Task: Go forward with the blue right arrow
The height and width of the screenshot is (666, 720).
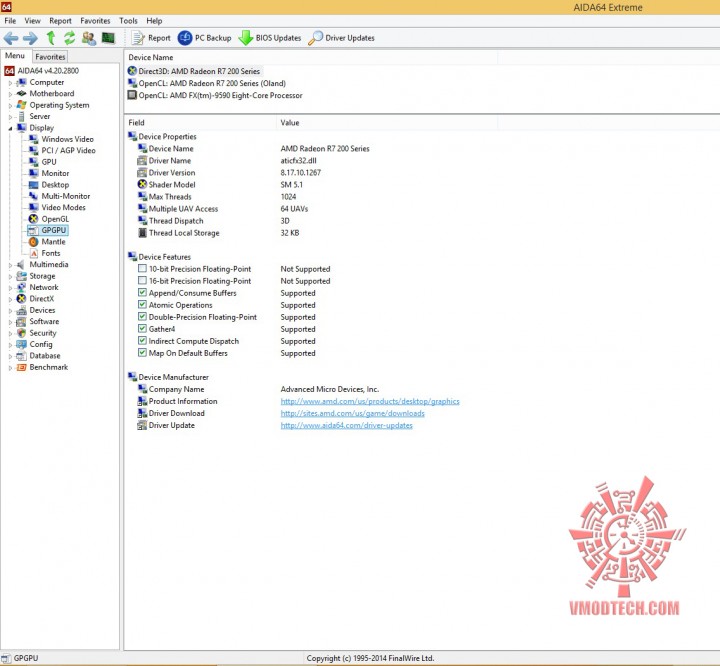Action: [30, 38]
